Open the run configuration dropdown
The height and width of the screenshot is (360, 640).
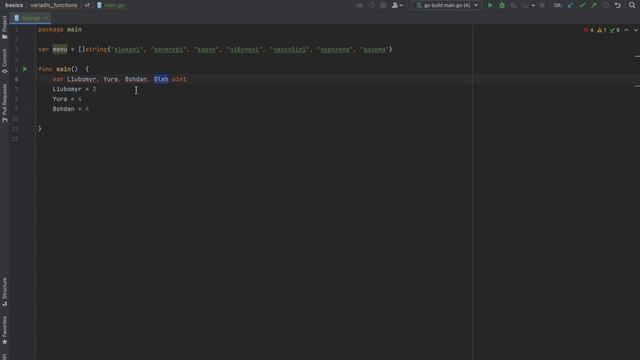click(447, 5)
